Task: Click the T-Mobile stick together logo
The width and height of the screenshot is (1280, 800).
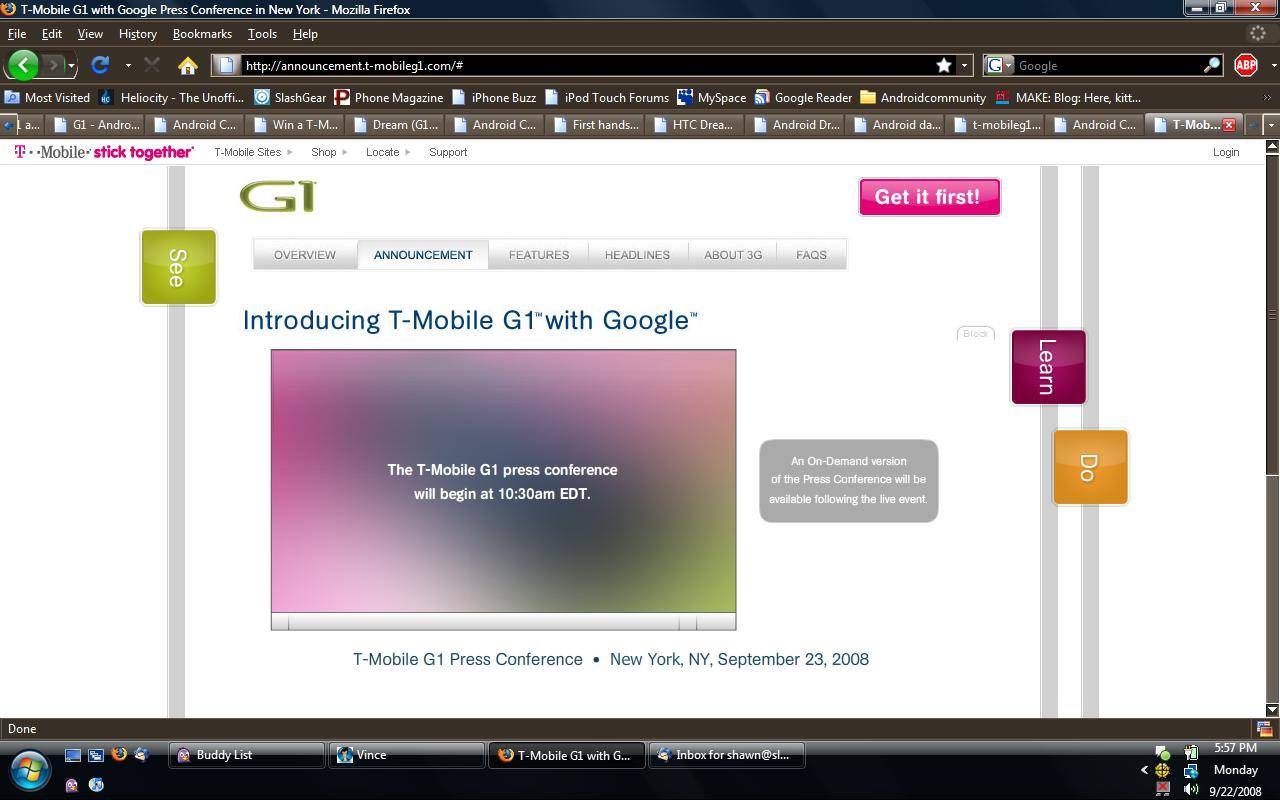Action: coord(104,152)
